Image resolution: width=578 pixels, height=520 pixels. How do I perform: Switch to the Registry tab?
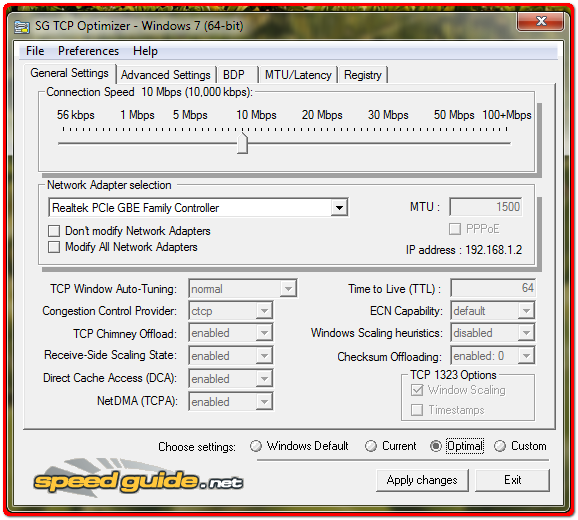[363, 75]
